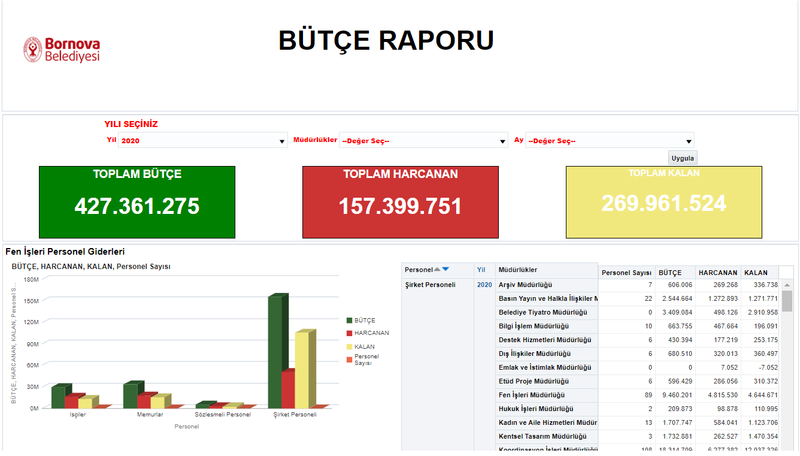Screen dimensions: 800x456
Task: Click the Yıl column header
Action: (x=481, y=270)
